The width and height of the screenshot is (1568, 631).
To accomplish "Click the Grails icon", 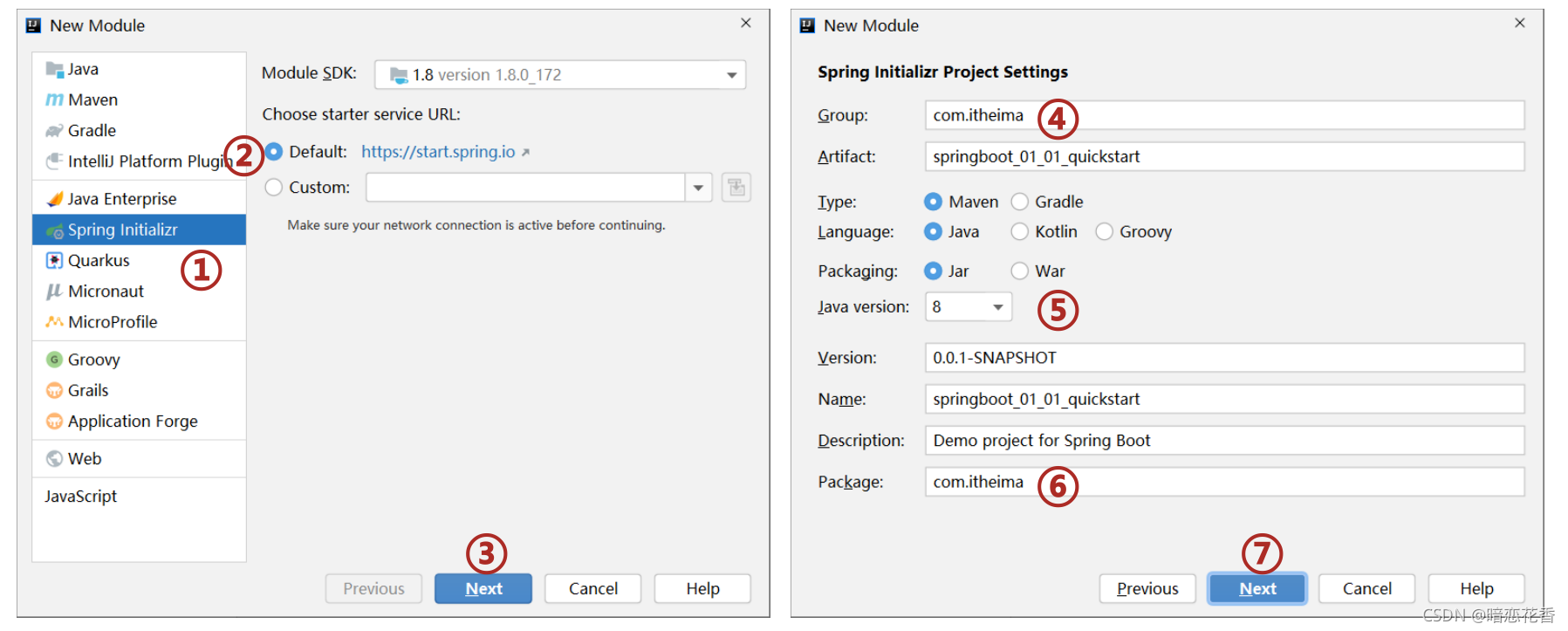I will click(x=54, y=390).
